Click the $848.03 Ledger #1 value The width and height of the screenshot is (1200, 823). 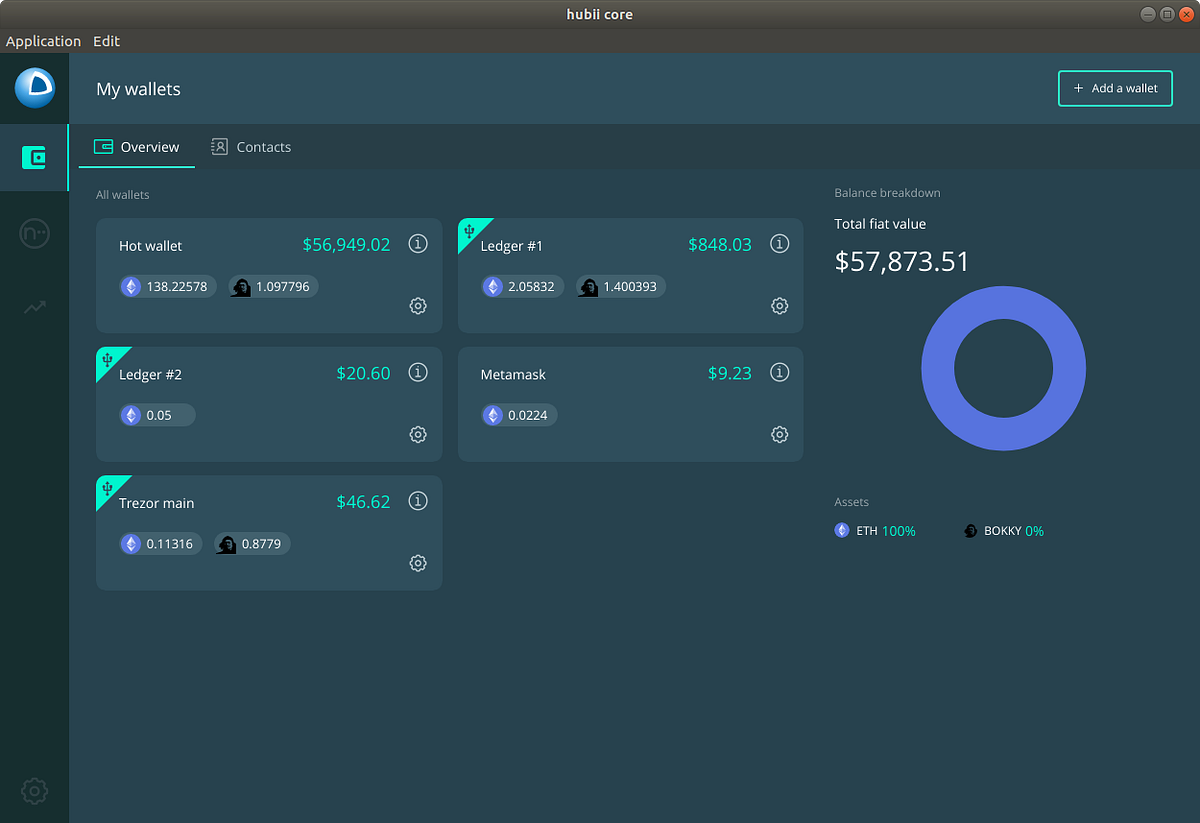point(720,244)
